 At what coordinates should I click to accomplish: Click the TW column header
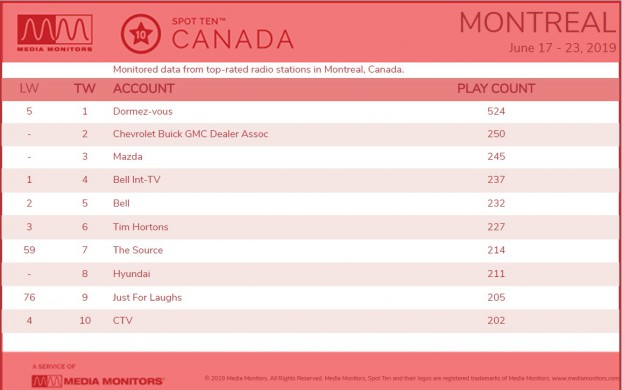click(84, 88)
